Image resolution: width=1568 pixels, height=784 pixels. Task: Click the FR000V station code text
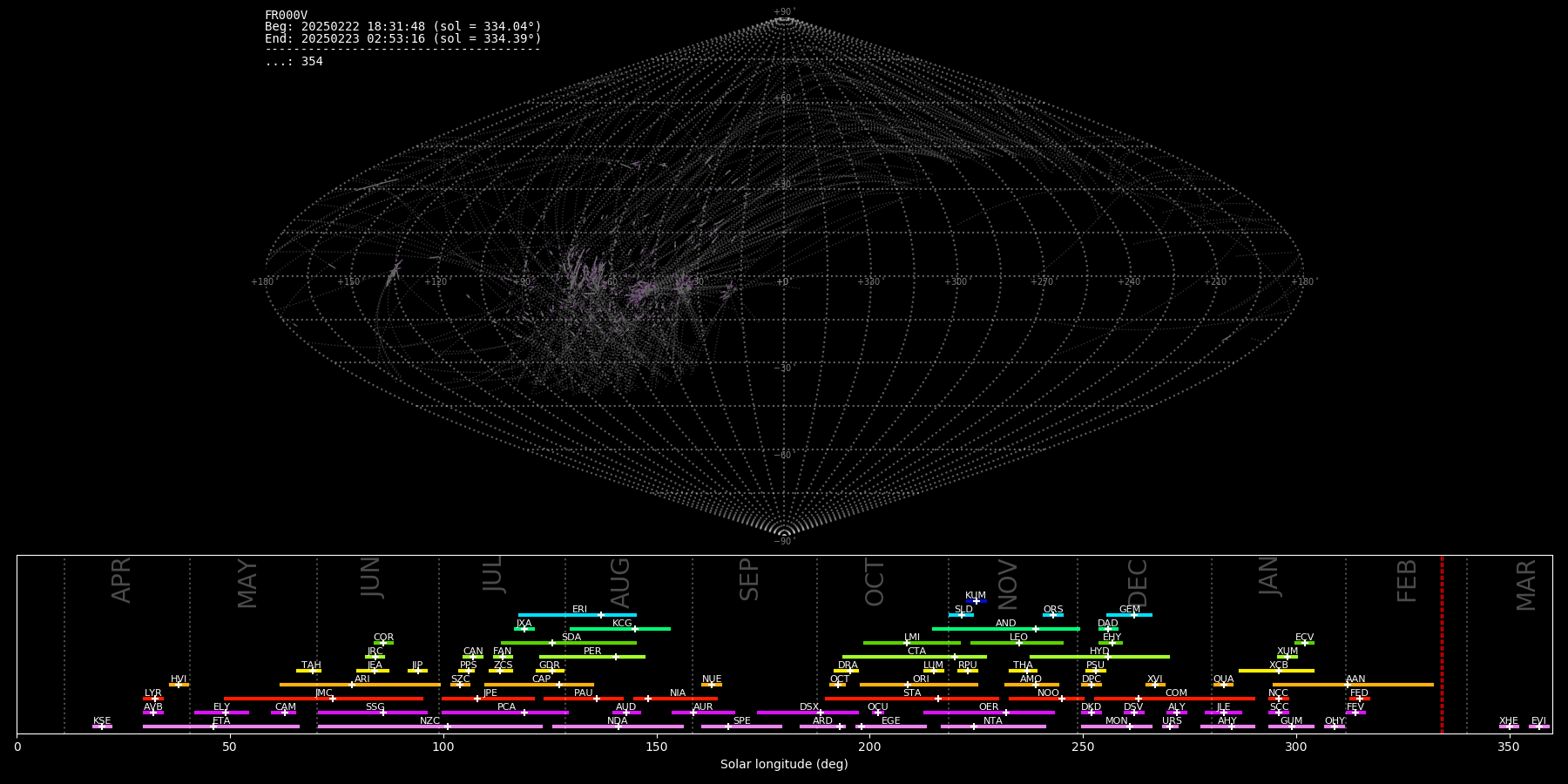(286, 16)
